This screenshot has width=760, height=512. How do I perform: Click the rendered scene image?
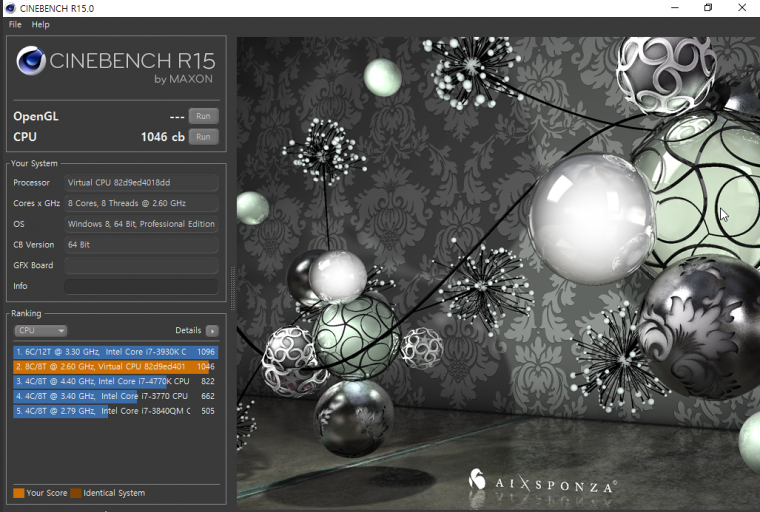[x=498, y=274]
